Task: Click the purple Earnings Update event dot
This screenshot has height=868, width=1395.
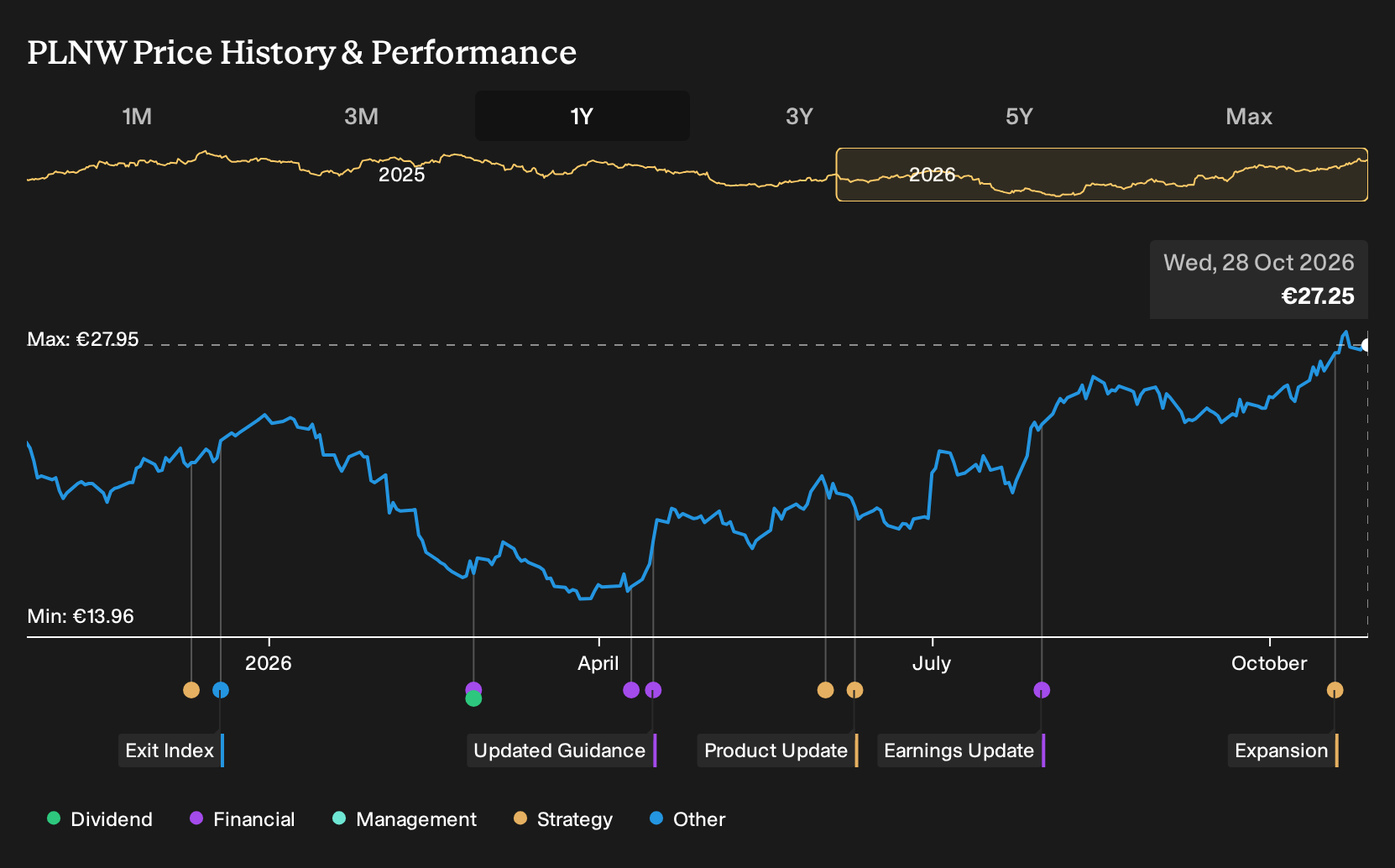Action: 1042,690
